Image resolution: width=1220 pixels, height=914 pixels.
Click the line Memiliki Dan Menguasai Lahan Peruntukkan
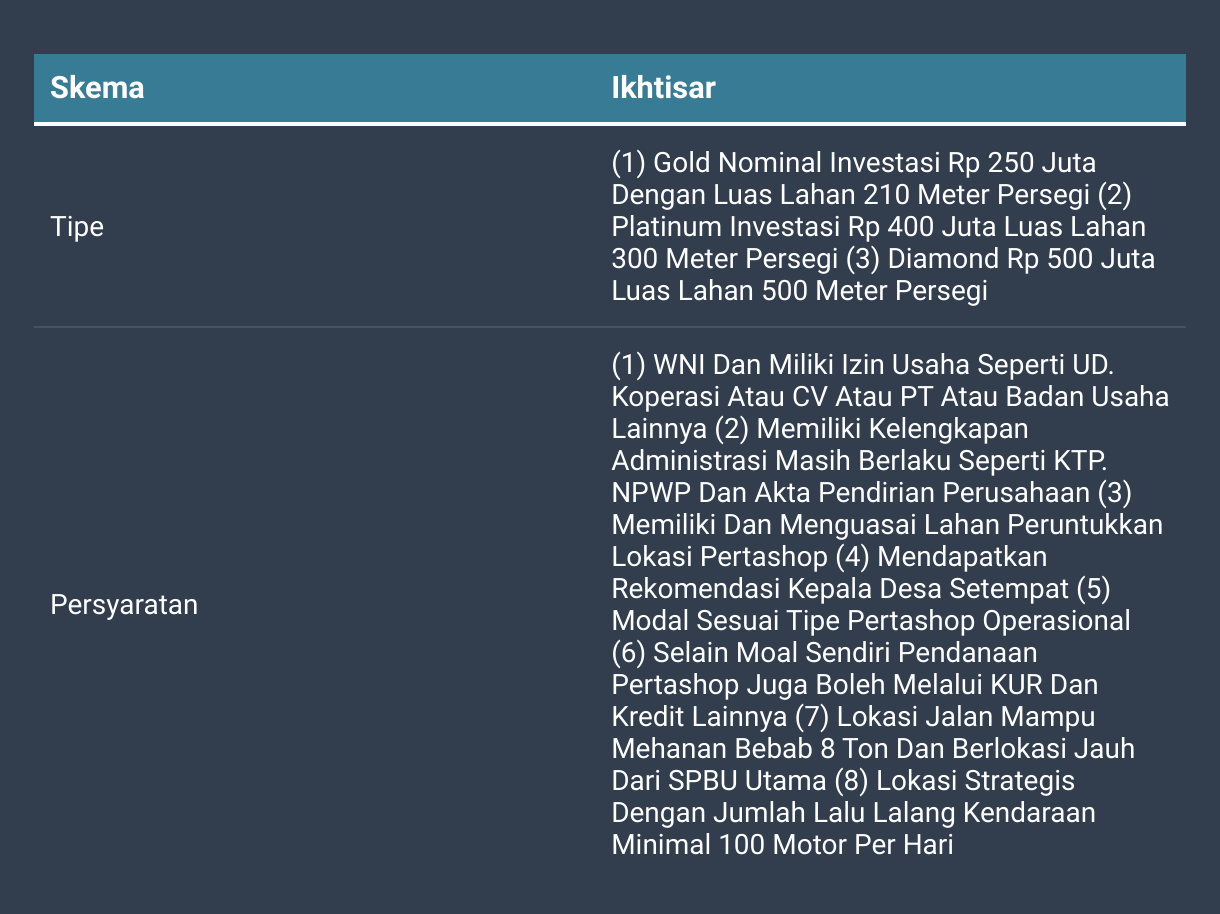click(887, 525)
